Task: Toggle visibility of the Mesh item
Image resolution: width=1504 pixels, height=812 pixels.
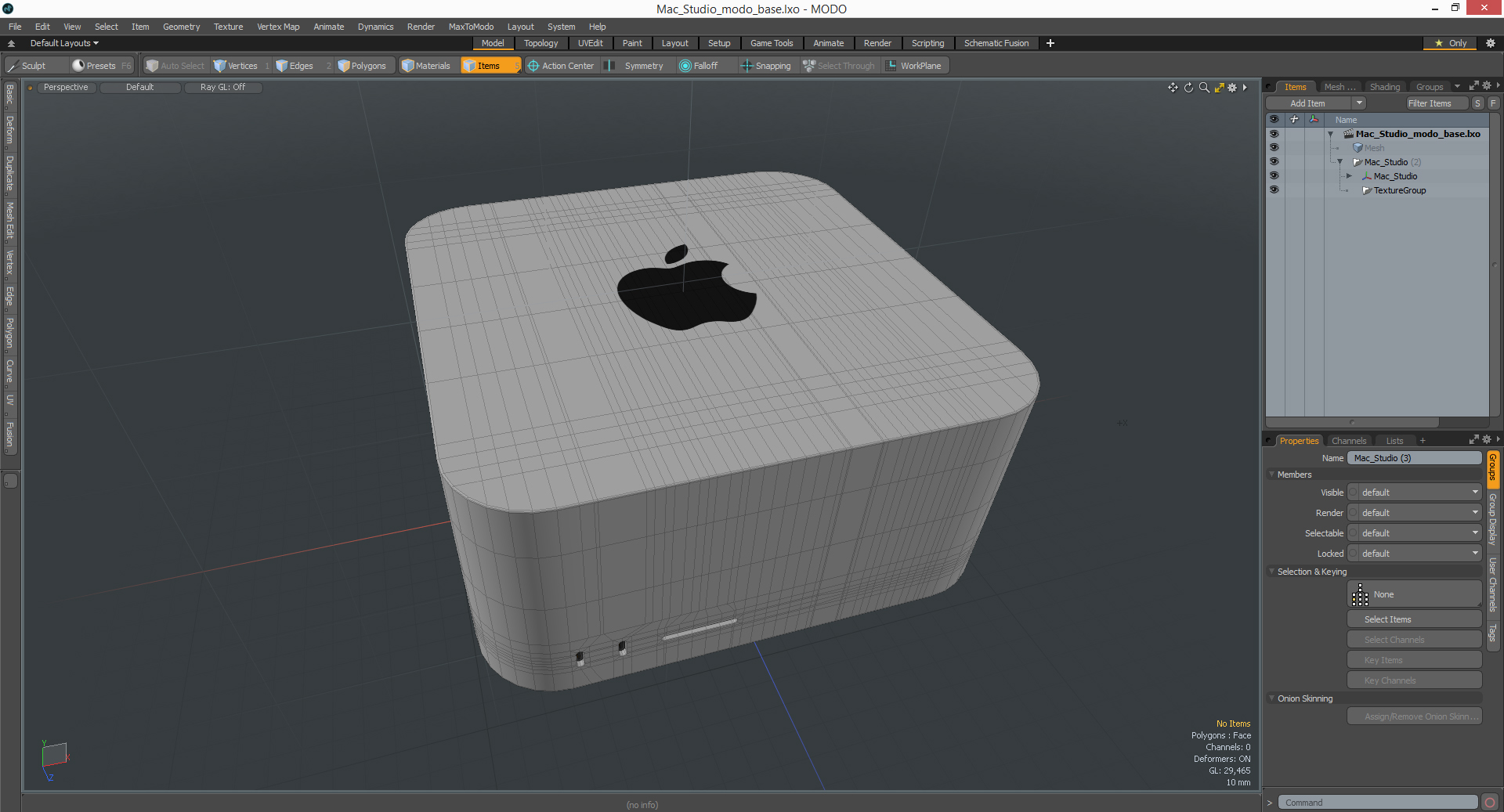Action: tap(1274, 148)
